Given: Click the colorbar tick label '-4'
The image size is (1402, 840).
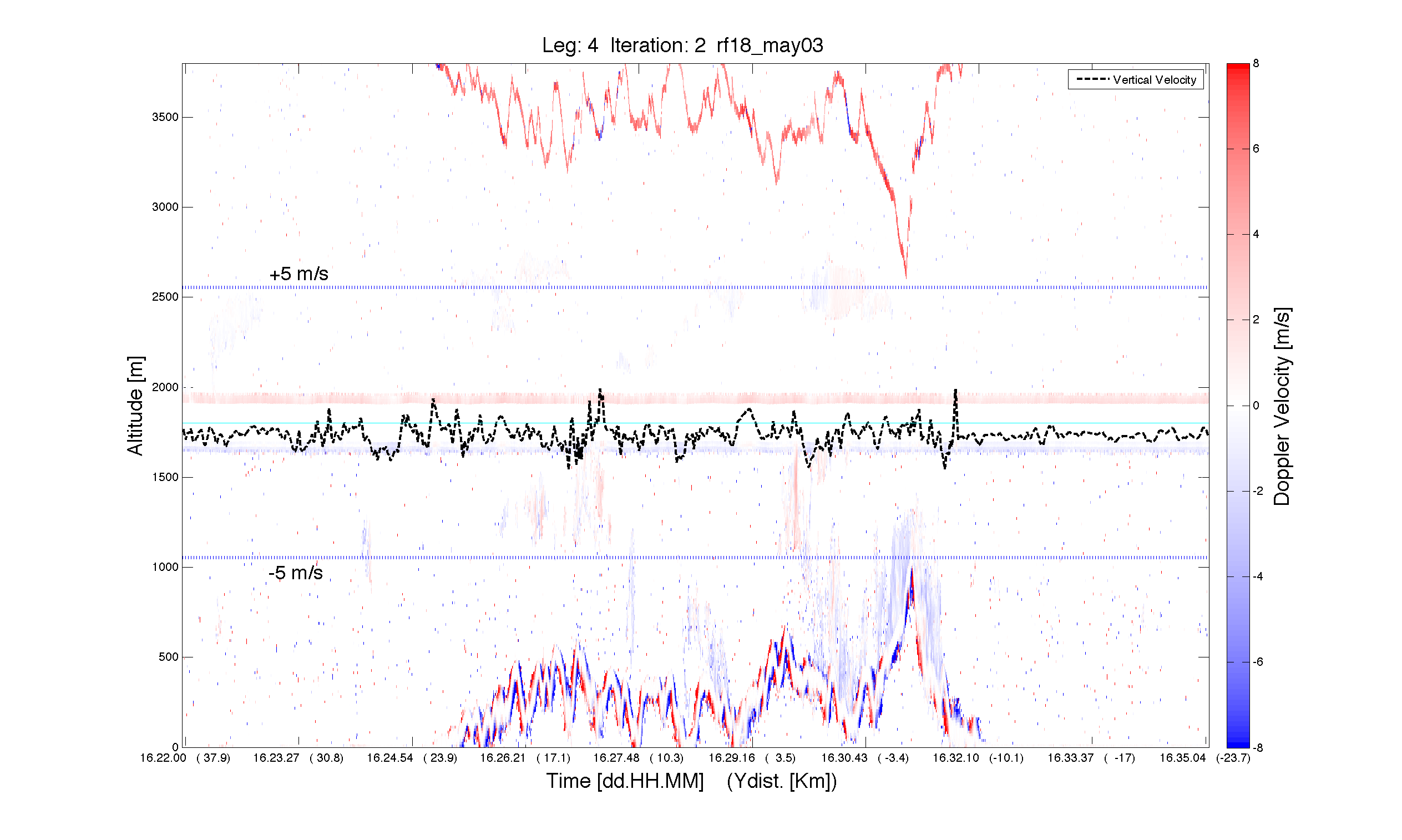Looking at the screenshot, I should pos(1258,577).
